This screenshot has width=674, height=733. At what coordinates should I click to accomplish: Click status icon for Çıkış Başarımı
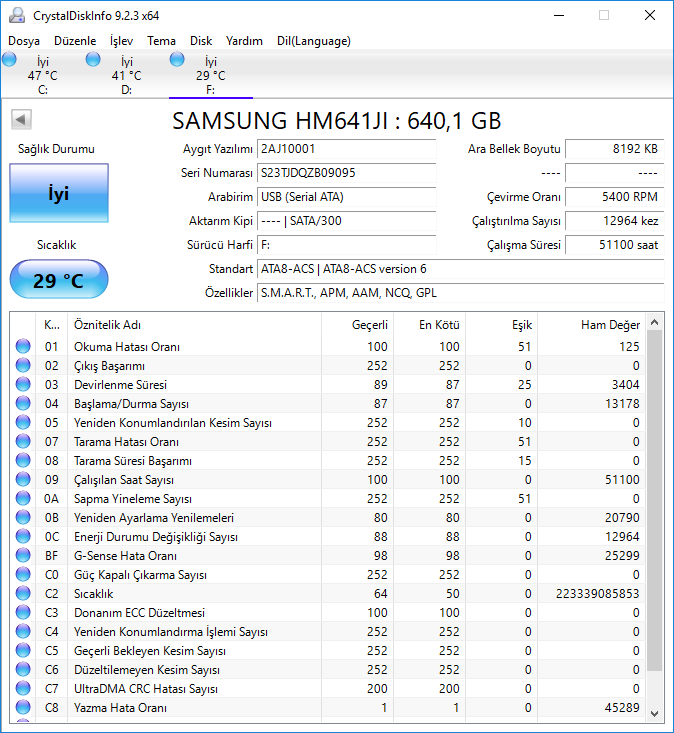coord(23,365)
